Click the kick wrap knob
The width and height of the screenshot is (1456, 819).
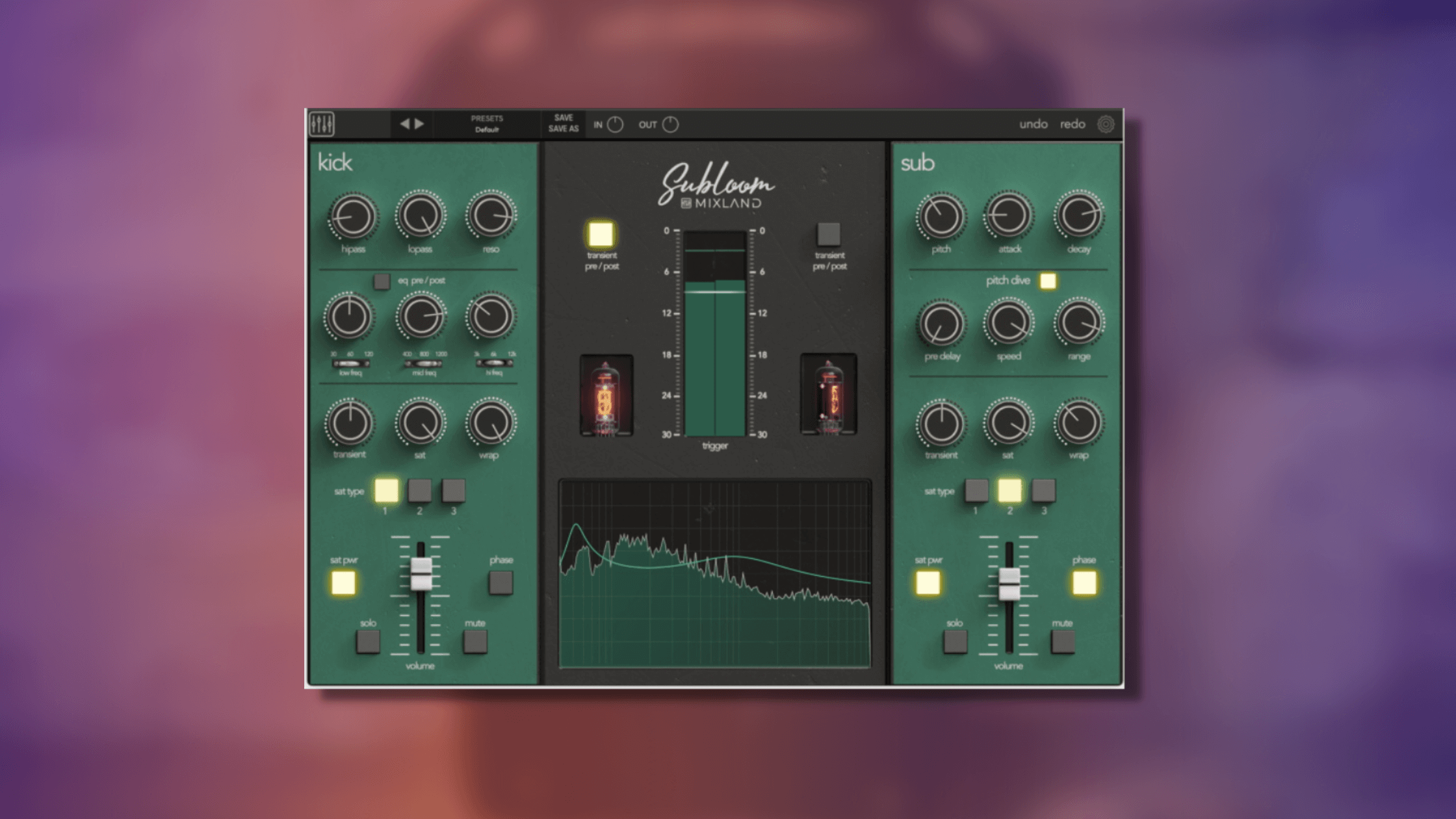point(491,422)
